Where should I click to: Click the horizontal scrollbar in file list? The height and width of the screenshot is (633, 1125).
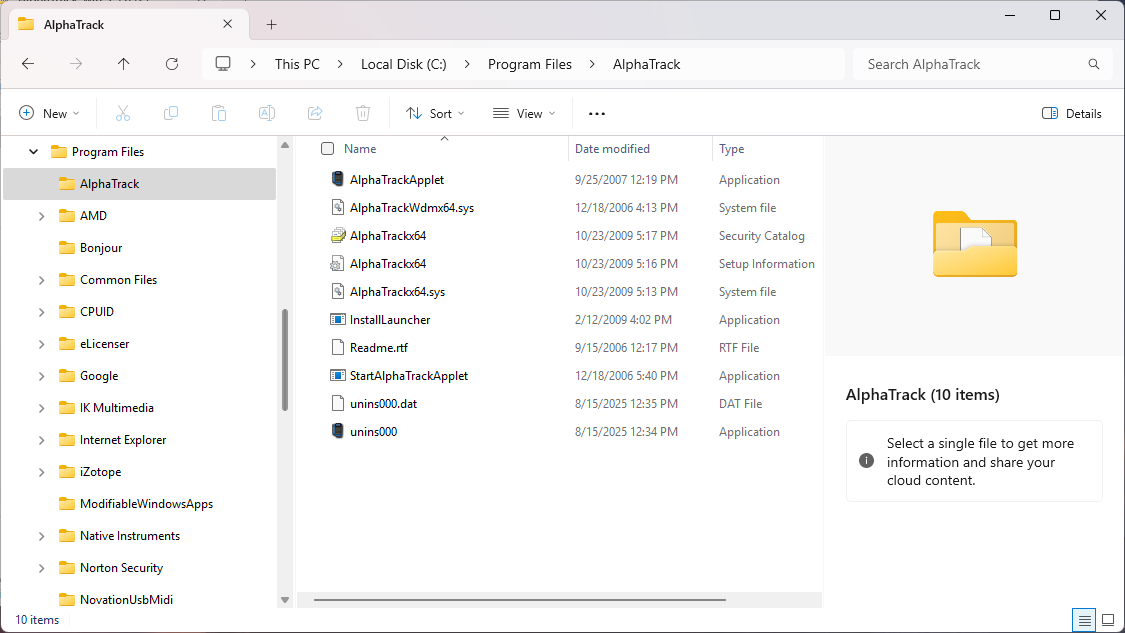tap(519, 600)
